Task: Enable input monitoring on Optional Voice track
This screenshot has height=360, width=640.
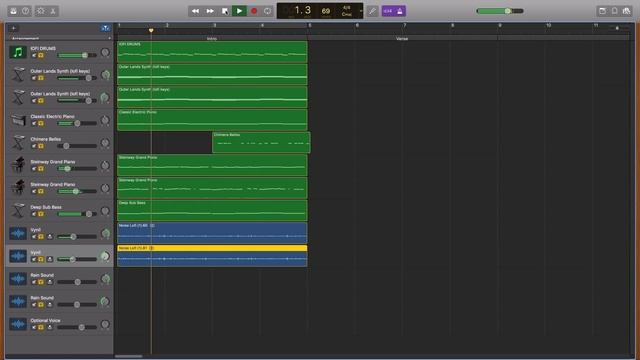Action: (x=50, y=327)
